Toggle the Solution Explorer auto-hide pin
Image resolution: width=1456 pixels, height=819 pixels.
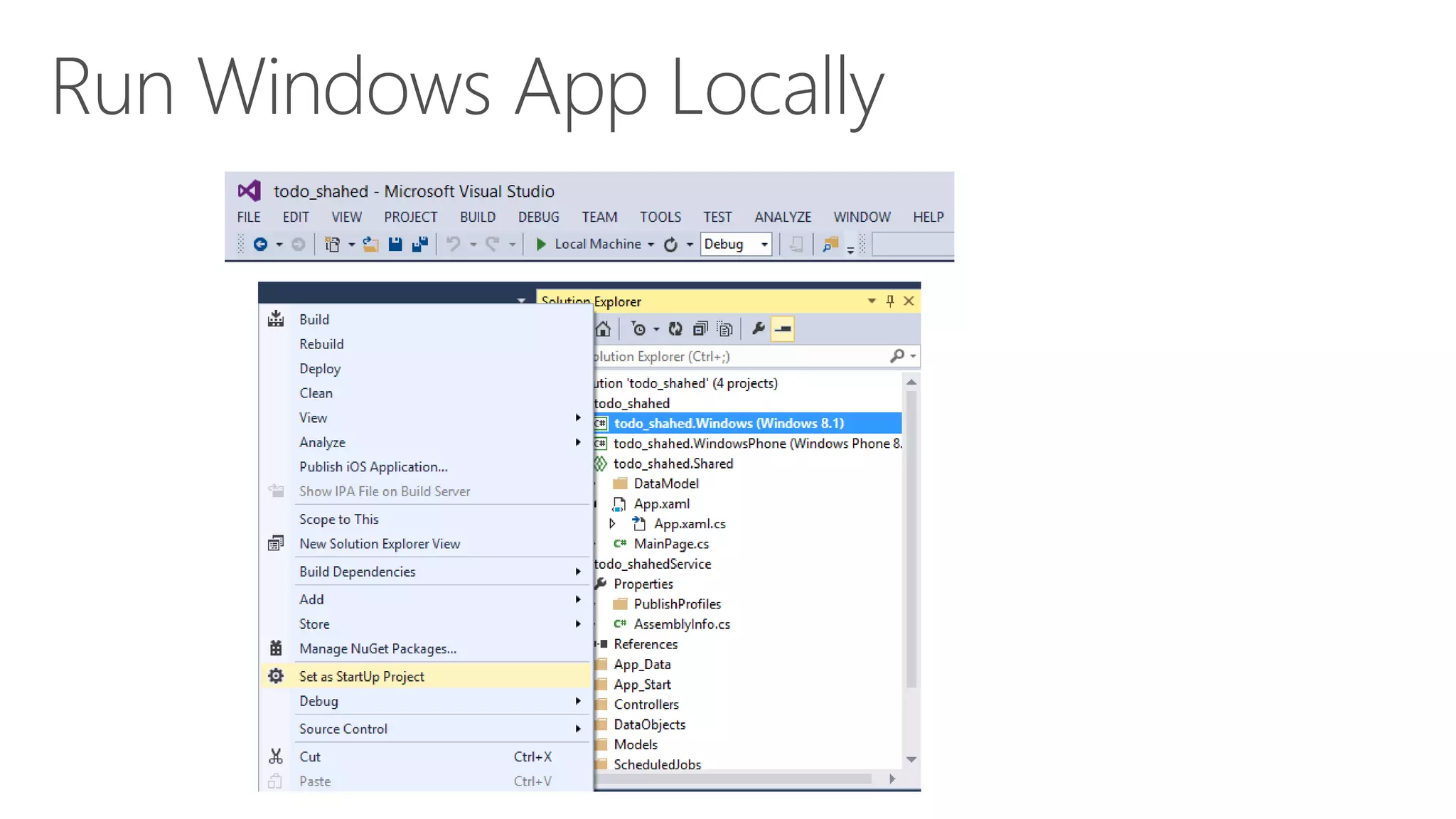[890, 301]
